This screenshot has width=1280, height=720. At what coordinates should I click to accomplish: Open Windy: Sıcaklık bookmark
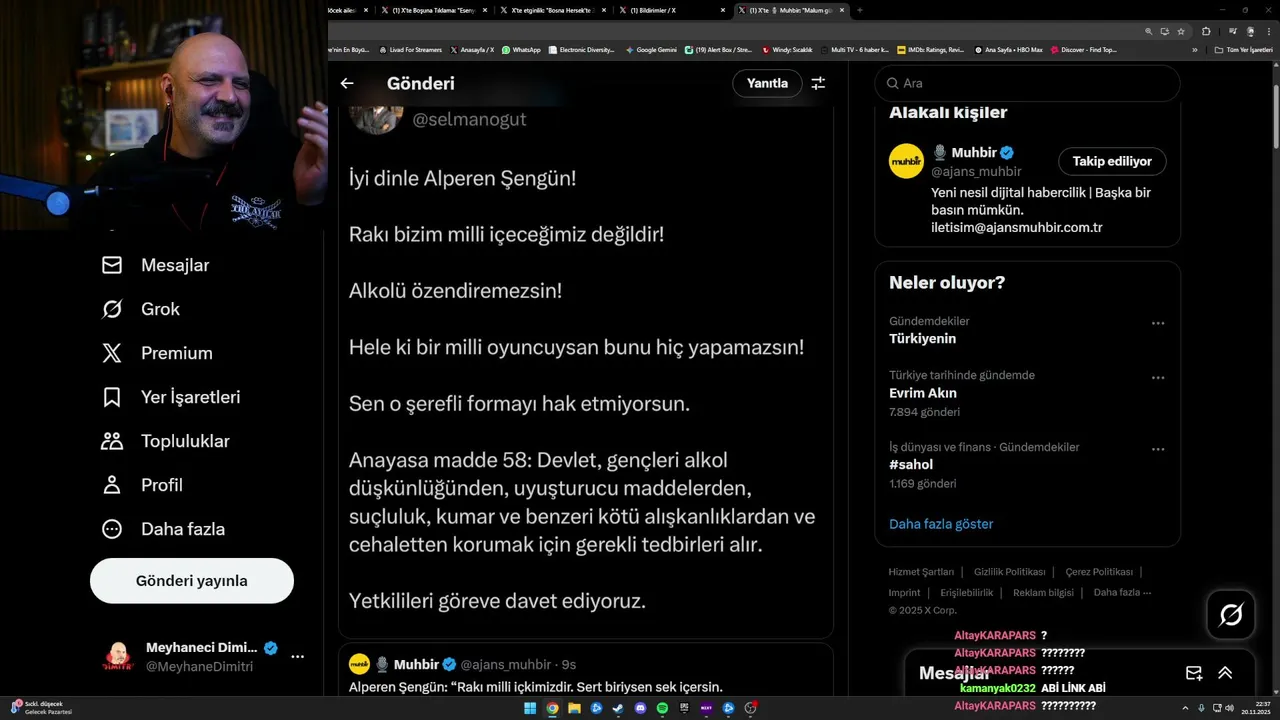pyautogui.click(x=788, y=49)
